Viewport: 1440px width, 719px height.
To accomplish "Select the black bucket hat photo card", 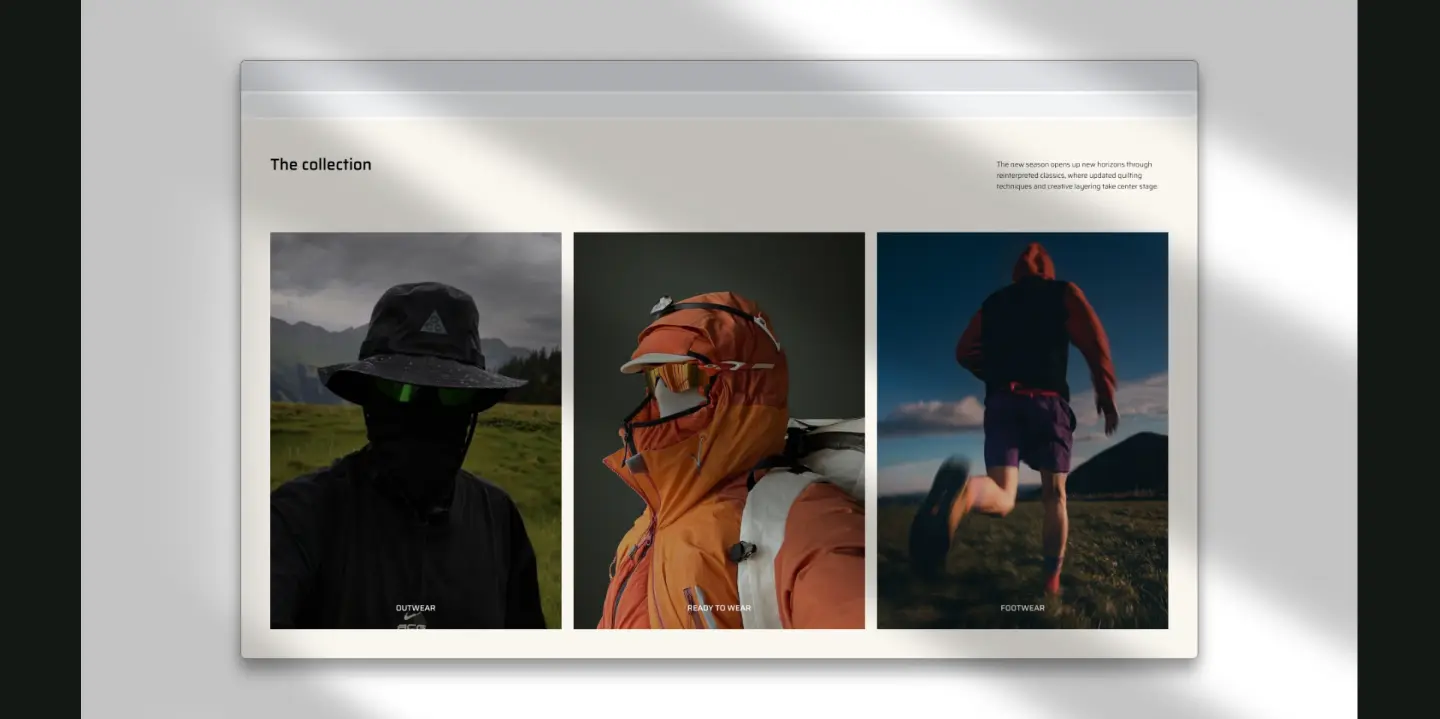I will click(415, 430).
